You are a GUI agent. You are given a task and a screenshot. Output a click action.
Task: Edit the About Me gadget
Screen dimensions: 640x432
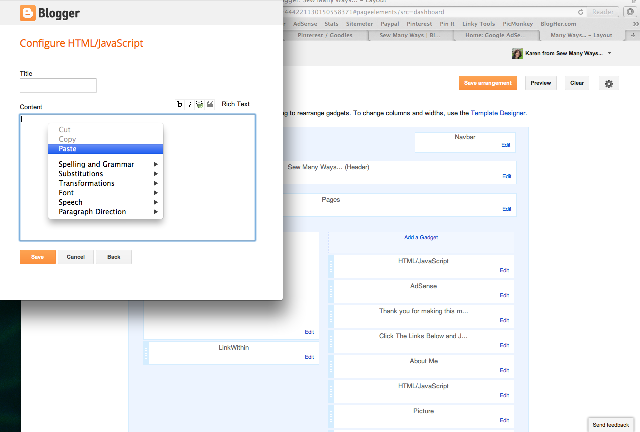(x=504, y=370)
